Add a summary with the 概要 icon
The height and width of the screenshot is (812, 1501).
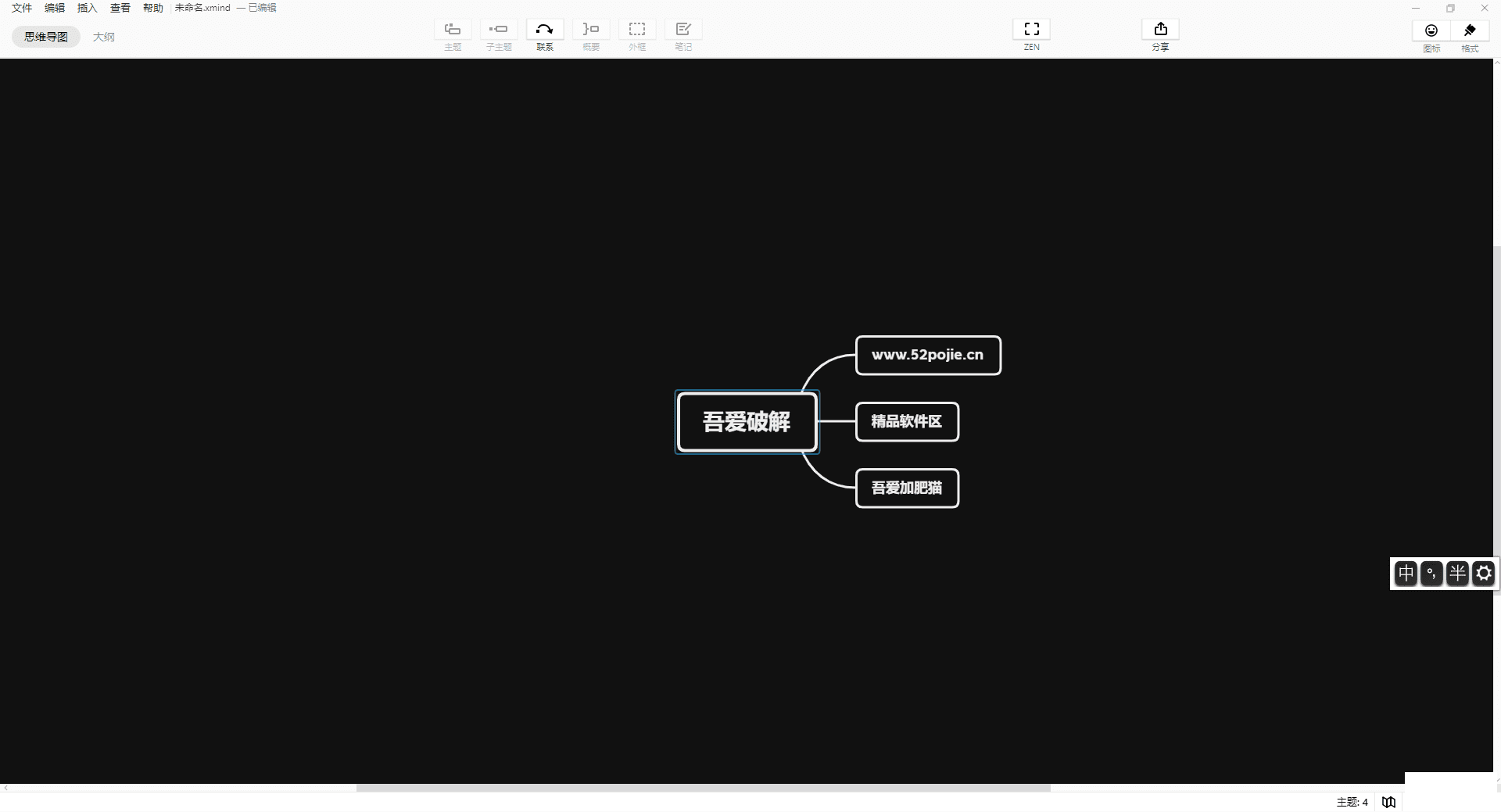pos(591,30)
